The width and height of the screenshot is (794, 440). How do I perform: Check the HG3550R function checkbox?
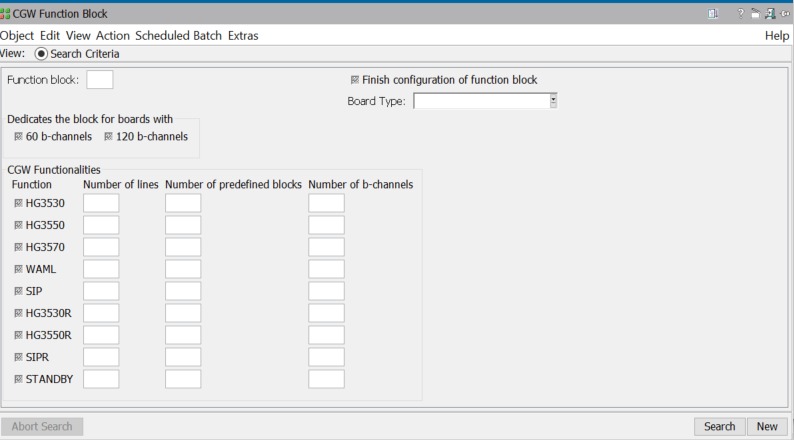pyautogui.click(x=19, y=335)
